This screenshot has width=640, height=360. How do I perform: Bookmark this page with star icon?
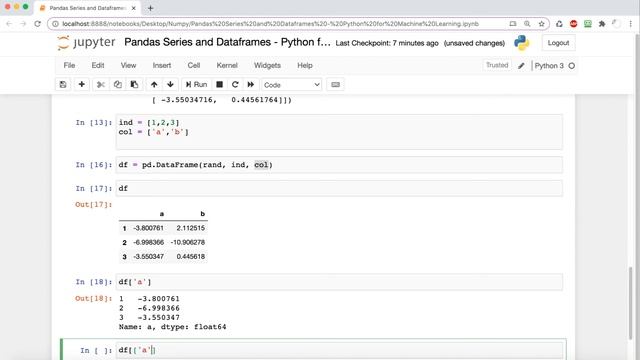pos(542,24)
